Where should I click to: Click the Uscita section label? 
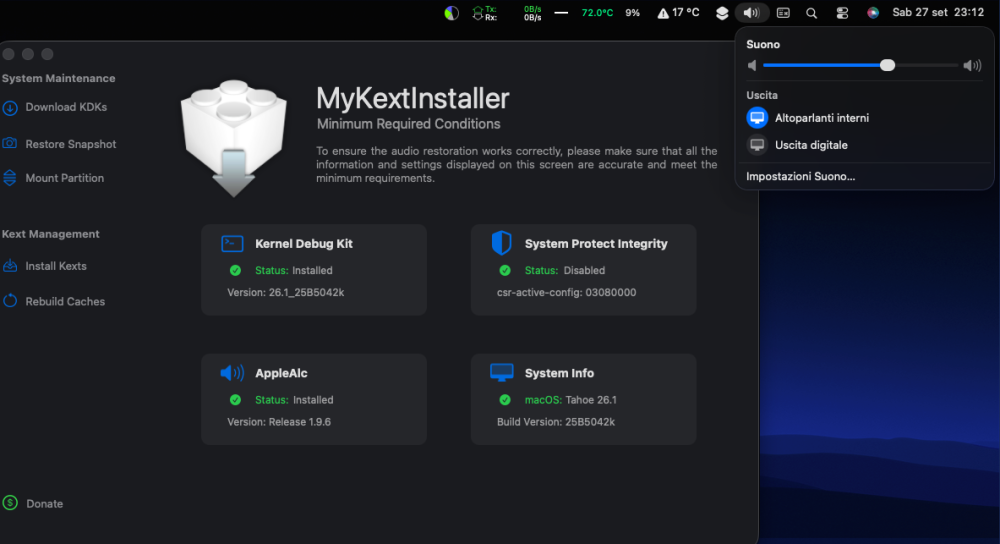[x=761, y=95]
